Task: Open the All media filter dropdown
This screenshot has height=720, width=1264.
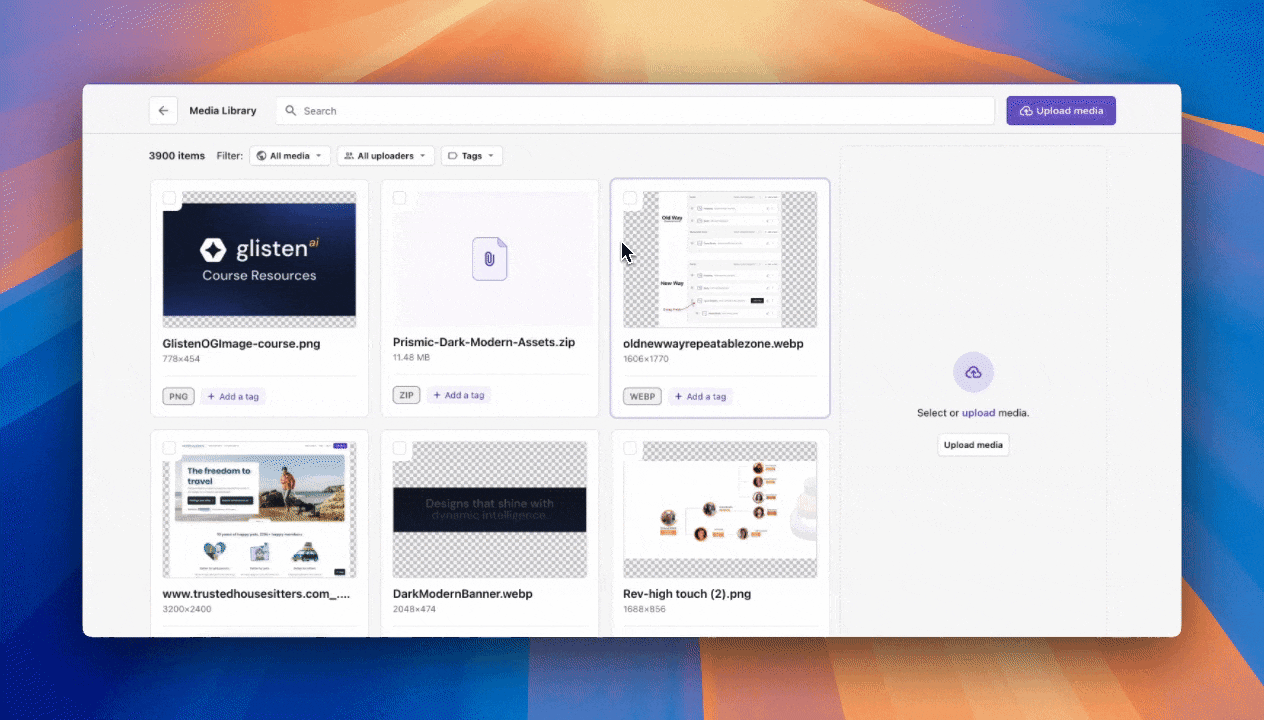Action: pyautogui.click(x=290, y=155)
